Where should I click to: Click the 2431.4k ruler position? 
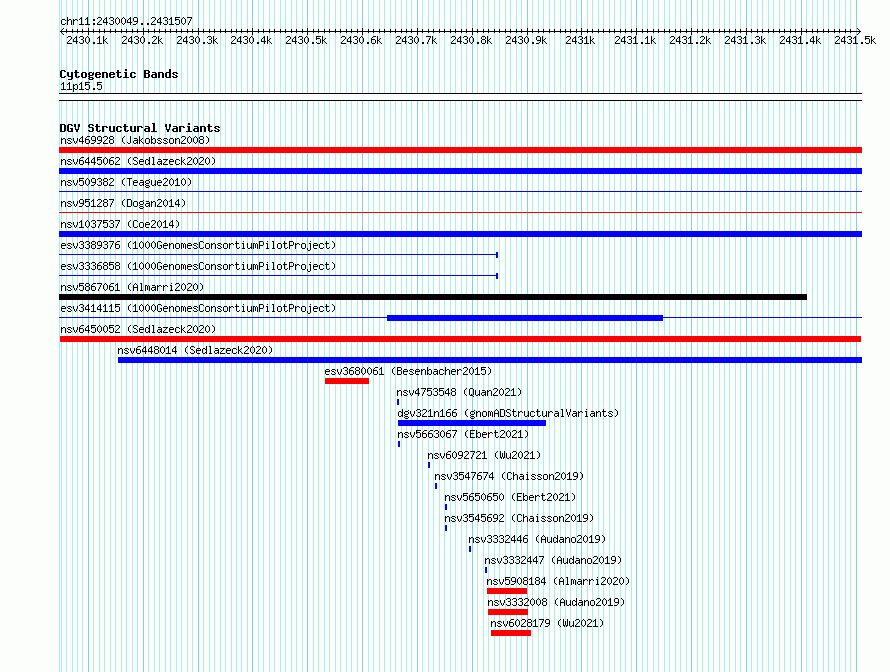[x=800, y=40]
